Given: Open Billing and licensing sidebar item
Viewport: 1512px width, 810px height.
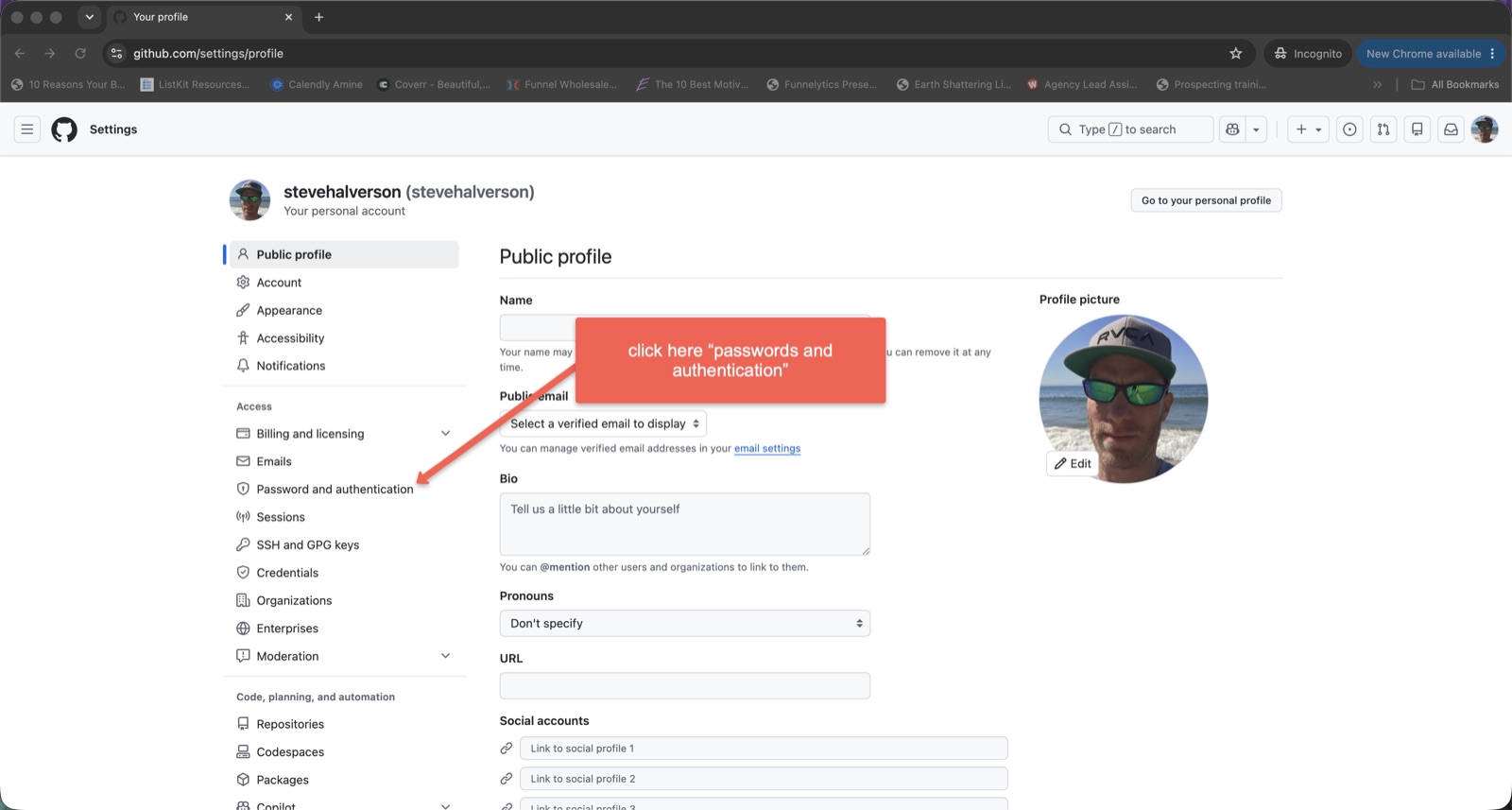Looking at the screenshot, I should click(310, 434).
